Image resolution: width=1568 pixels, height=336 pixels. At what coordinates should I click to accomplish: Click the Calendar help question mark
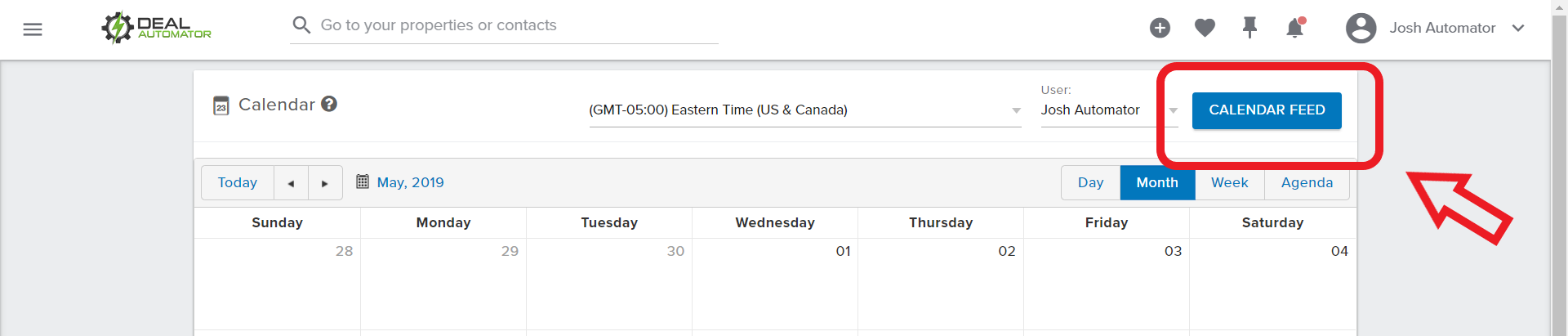[x=329, y=104]
